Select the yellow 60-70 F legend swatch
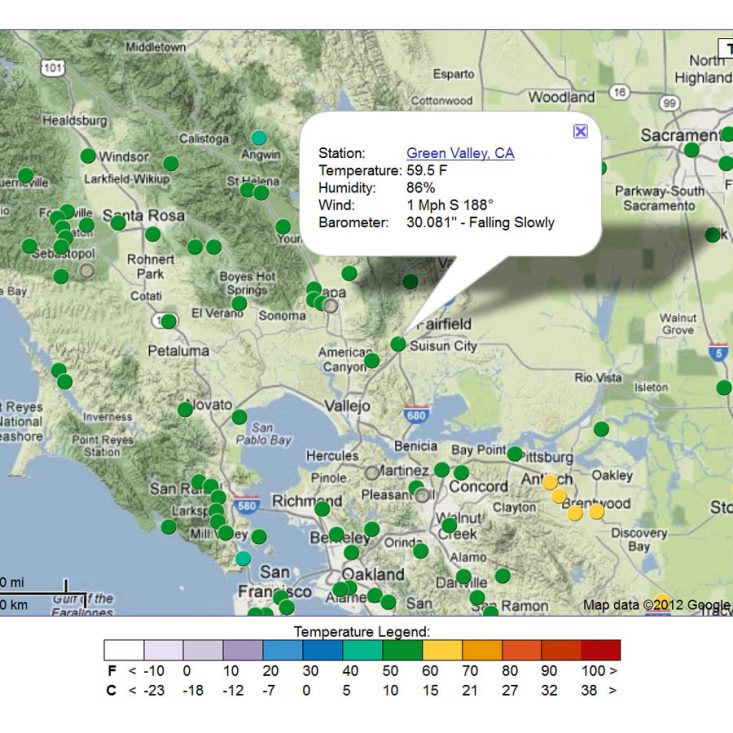This screenshot has height=733, width=733. coord(442,650)
